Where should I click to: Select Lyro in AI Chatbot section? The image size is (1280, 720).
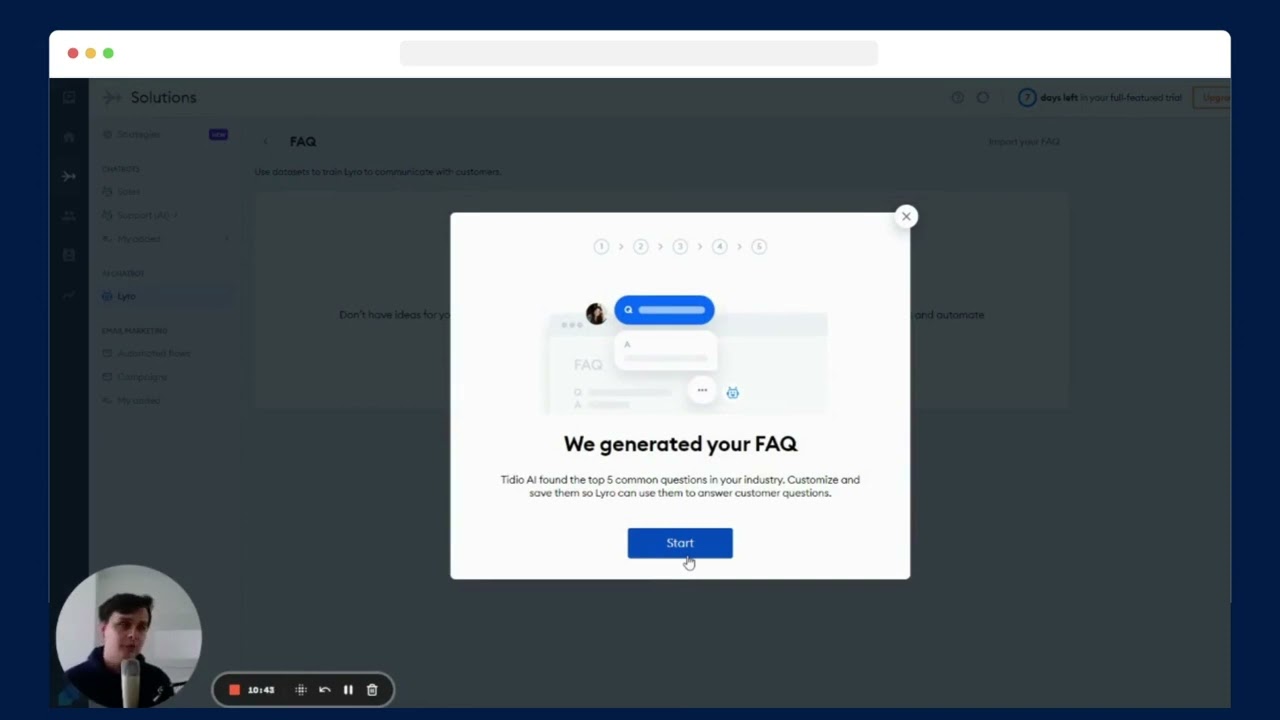point(125,296)
